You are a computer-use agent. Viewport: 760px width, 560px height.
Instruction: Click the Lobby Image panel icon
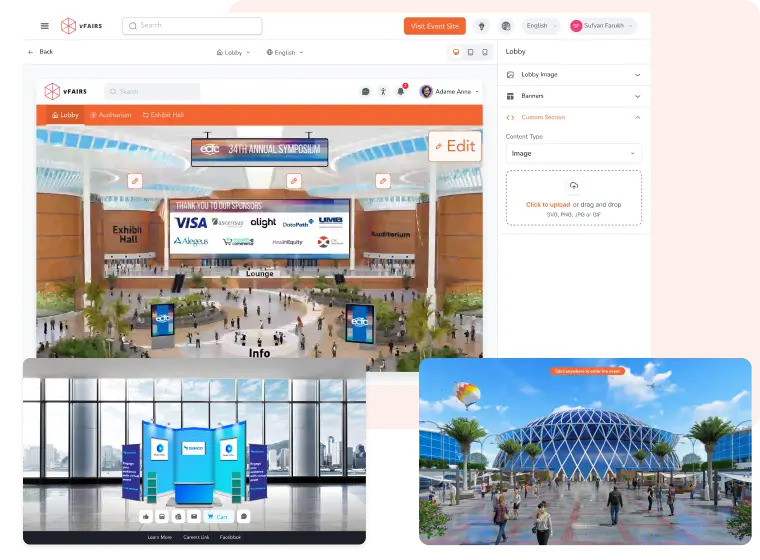pyautogui.click(x=510, y=75)
